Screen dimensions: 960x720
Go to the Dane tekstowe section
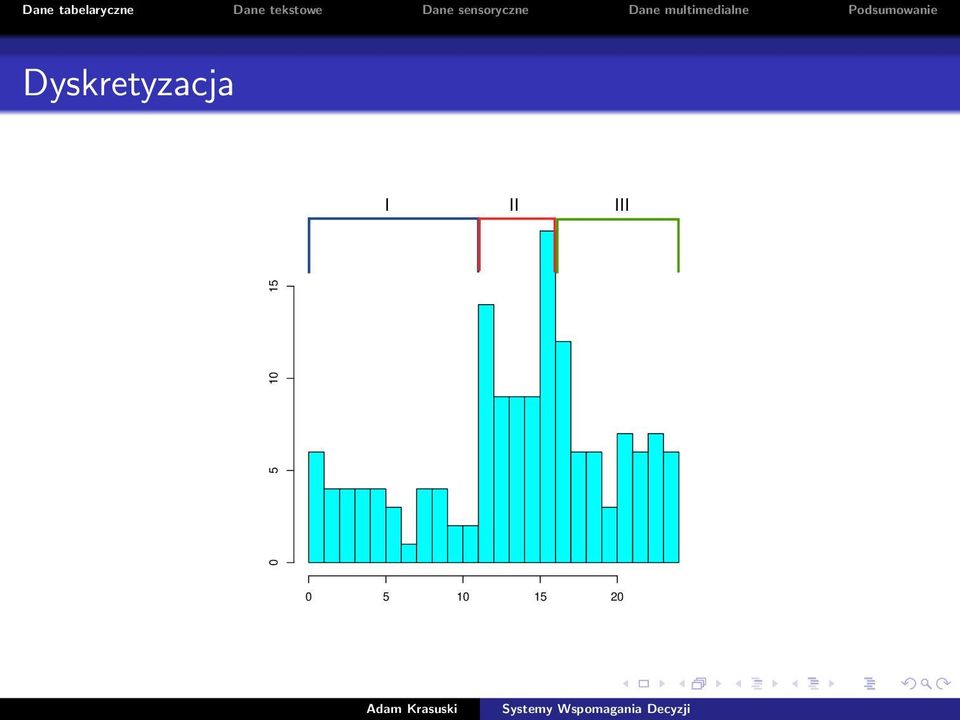point(277,10)
